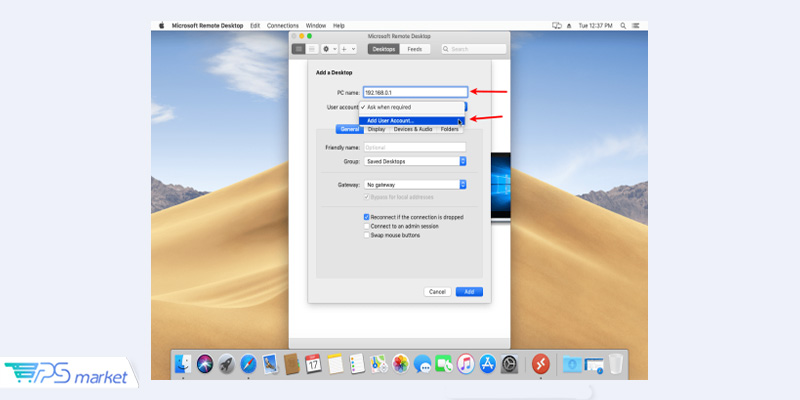
Task: Open the gear settings toolbar menu
Action: [329, 49]
